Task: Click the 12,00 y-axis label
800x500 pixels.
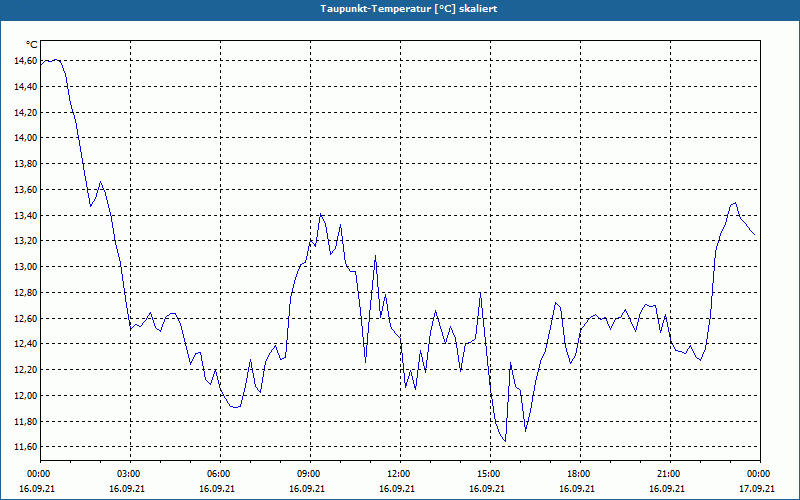Action: 26,395
